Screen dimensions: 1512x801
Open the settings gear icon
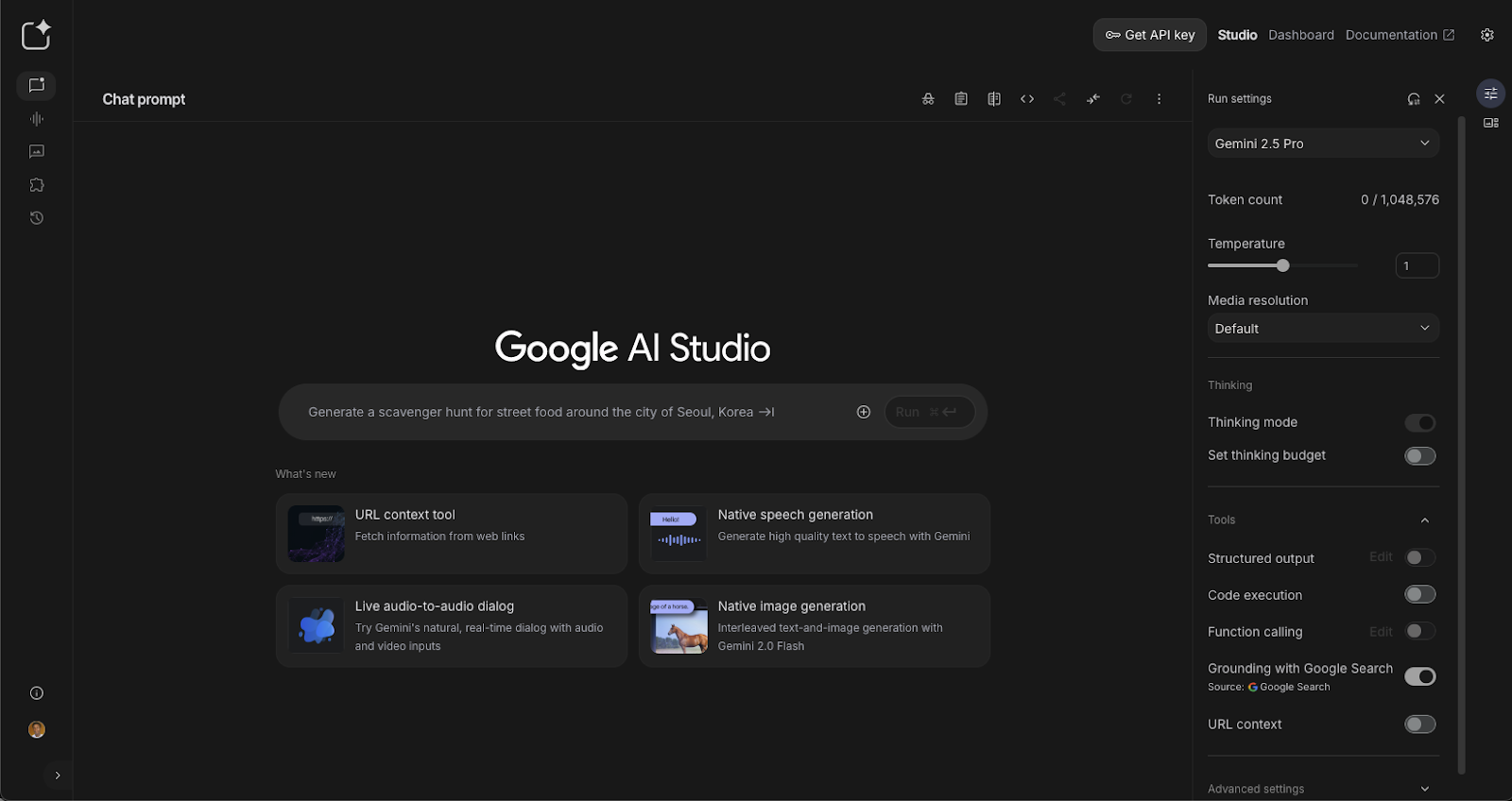[1487, 35]
